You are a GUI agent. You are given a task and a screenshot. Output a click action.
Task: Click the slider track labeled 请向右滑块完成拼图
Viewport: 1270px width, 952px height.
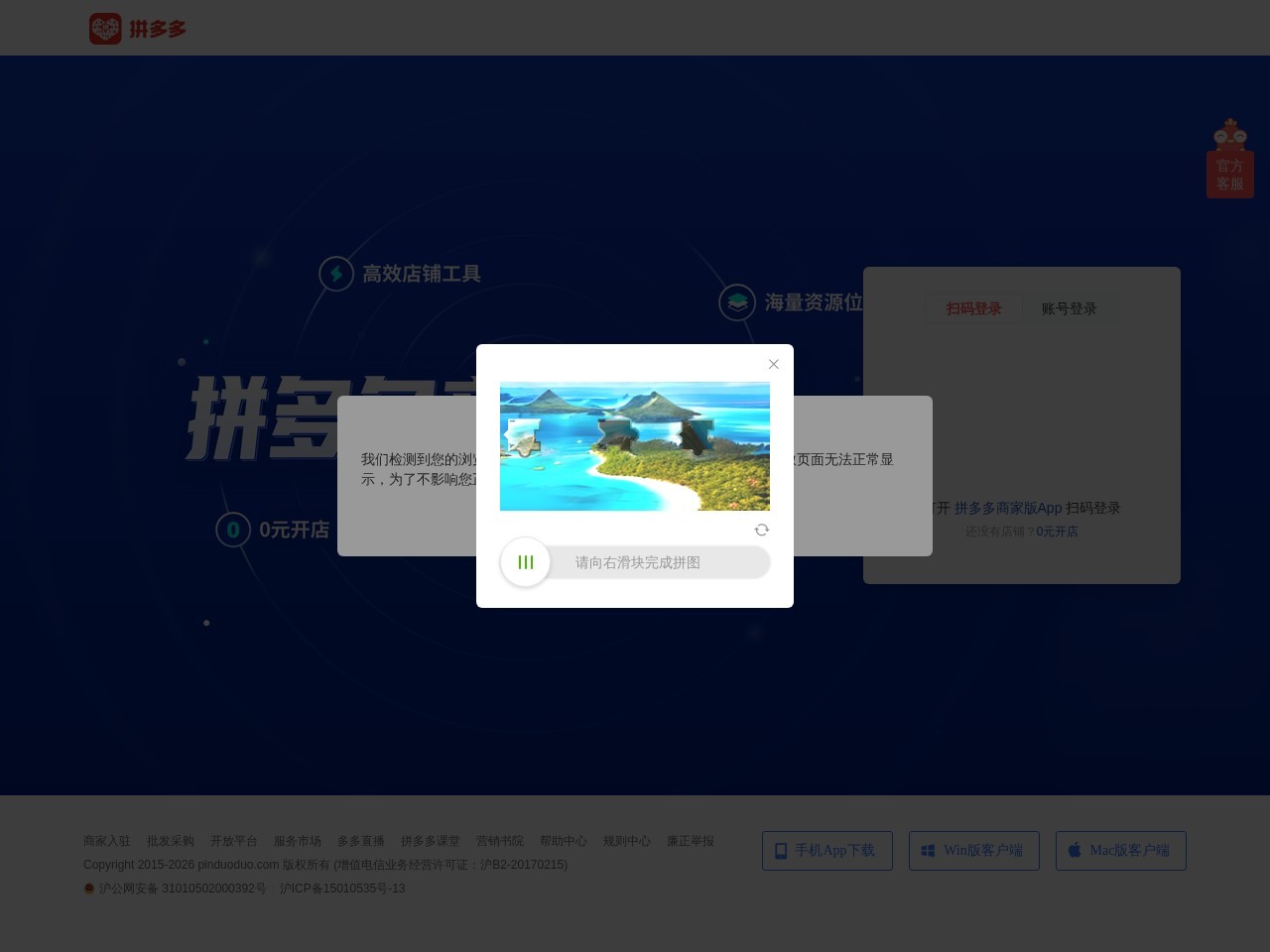coord(637,562)
